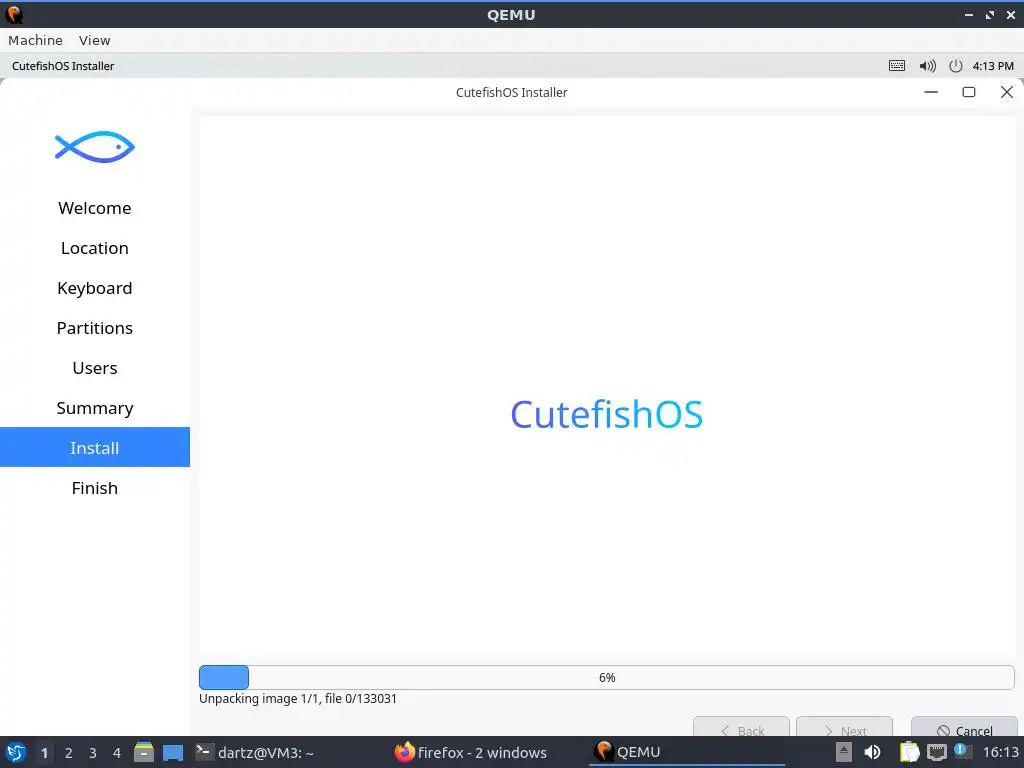Click the network tray icon
This screenshot has width=1024, height=768.
pyautogui.click(x=936, y=752)
